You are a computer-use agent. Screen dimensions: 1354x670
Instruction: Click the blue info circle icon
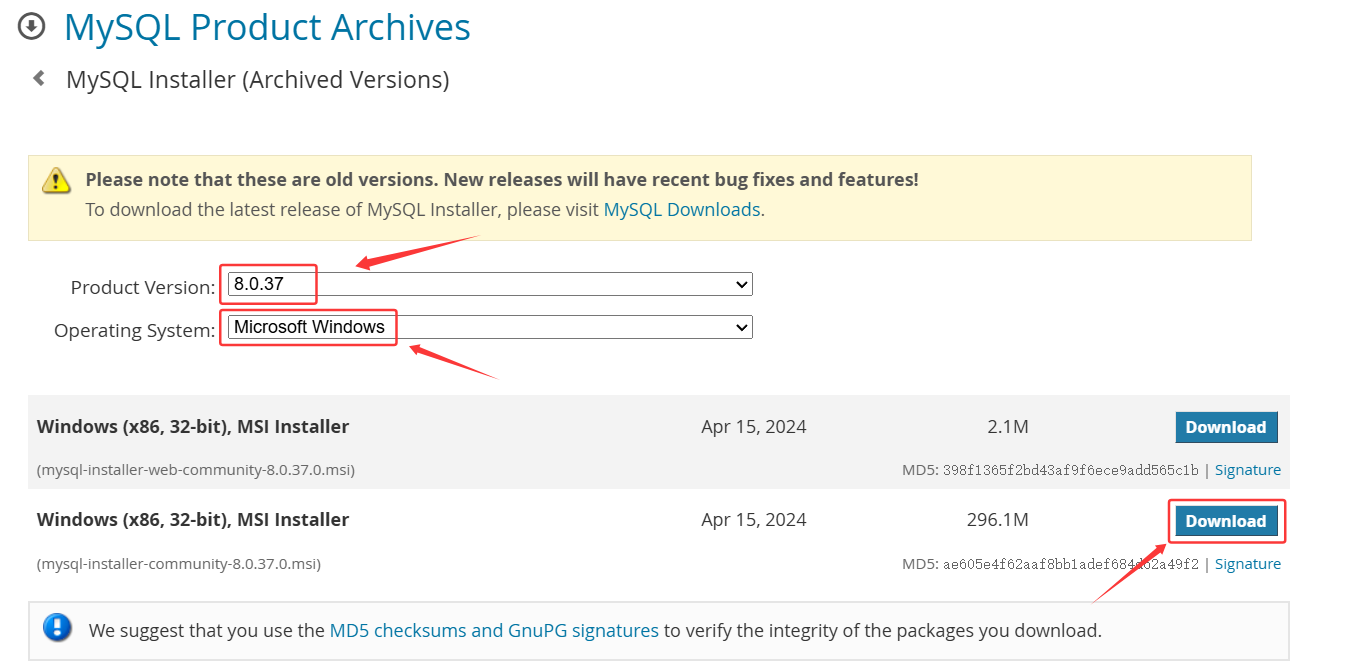pyautogui.click(x=57, y=628)
